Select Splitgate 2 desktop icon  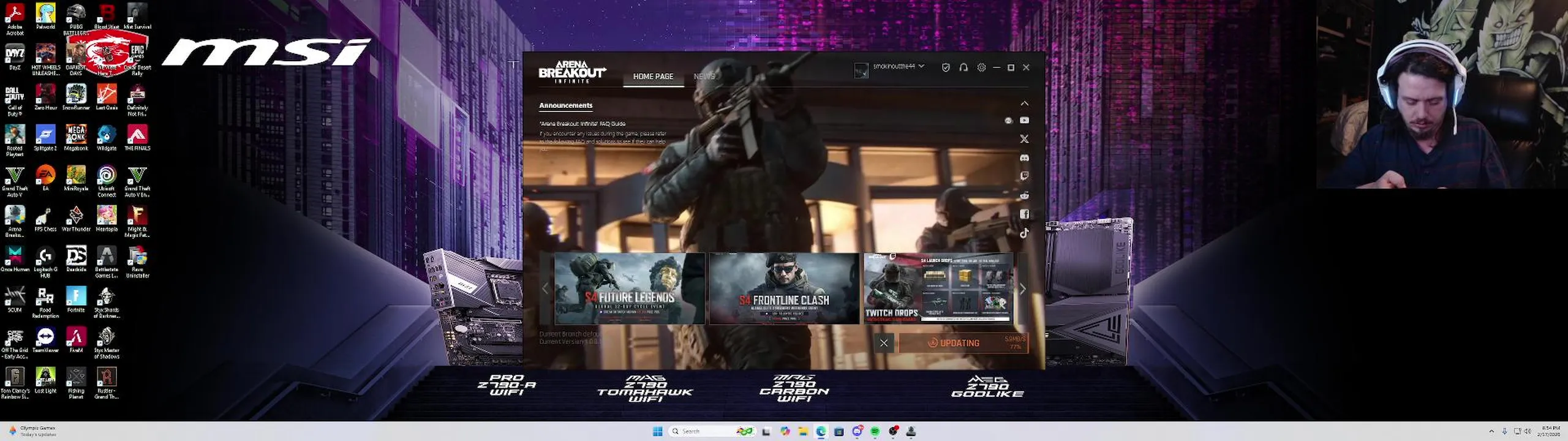click(45, 138)
